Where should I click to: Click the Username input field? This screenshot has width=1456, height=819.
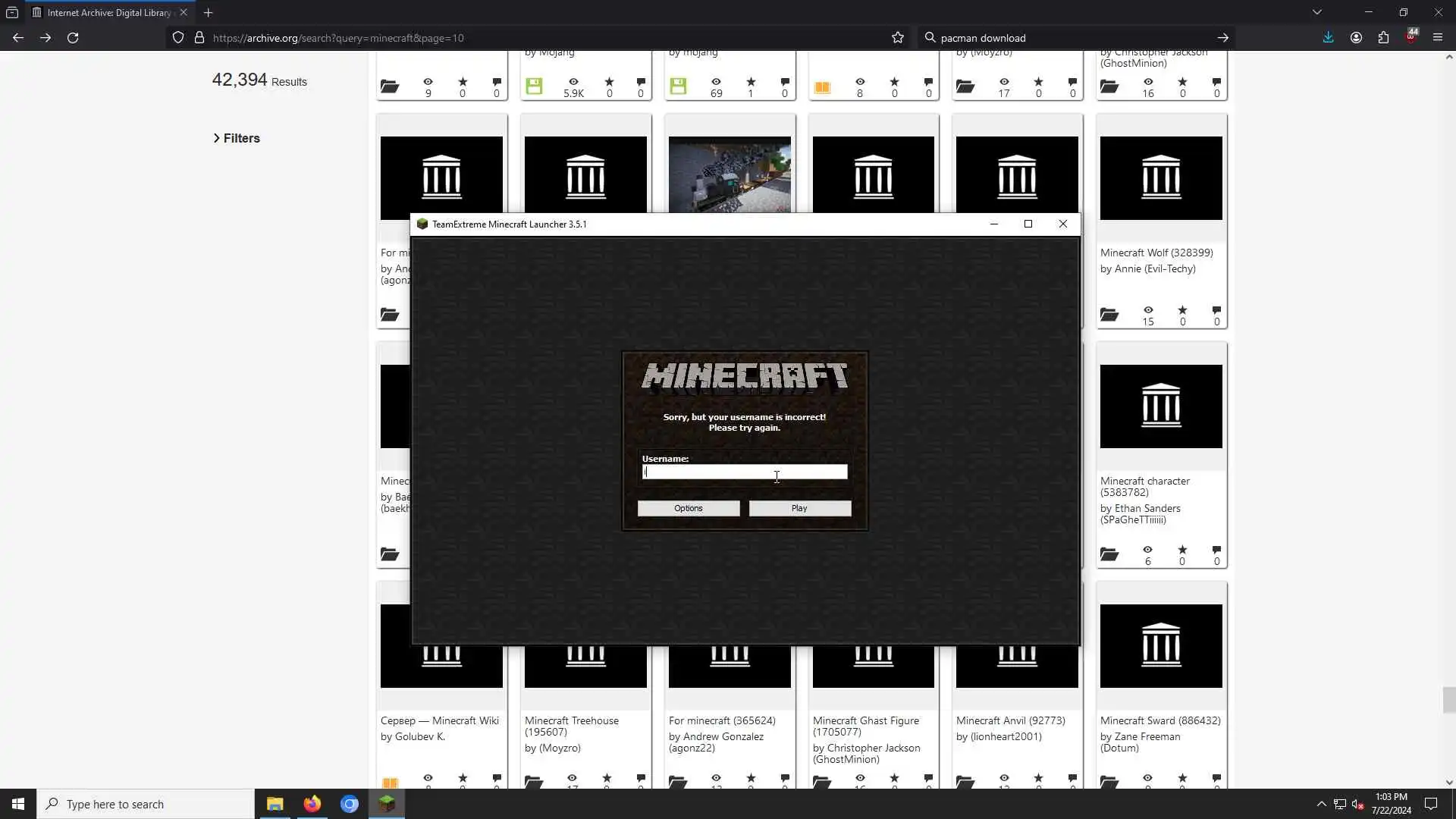point(744,472)
